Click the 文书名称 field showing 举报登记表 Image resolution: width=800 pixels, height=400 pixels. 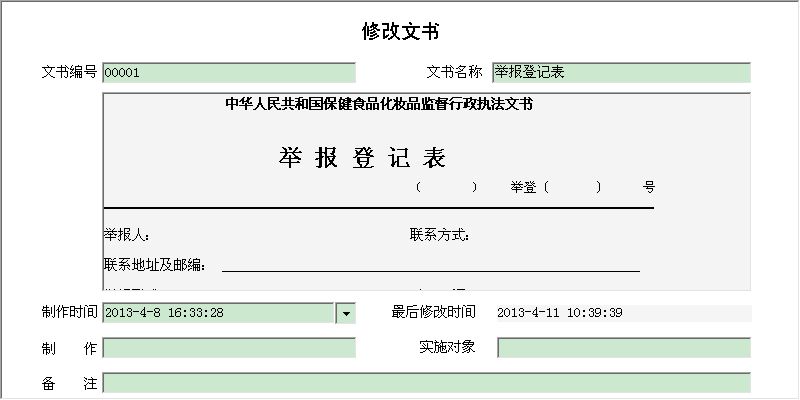click(x=621, y=72)
